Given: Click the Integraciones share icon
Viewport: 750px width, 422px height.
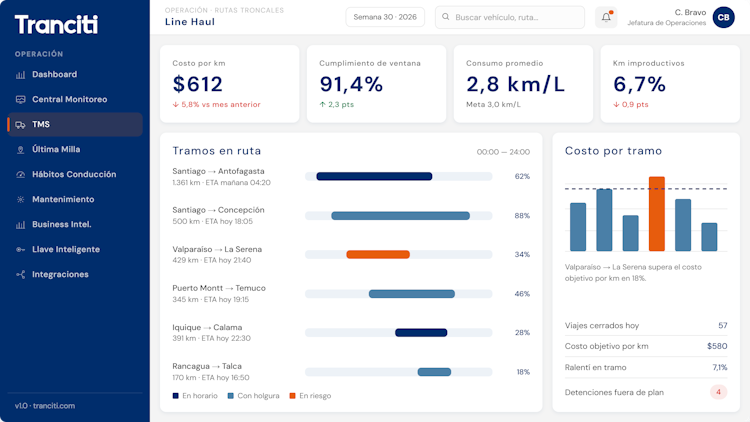Looking at the screenshot, I should pyautogui.click(x=21, y=274).
